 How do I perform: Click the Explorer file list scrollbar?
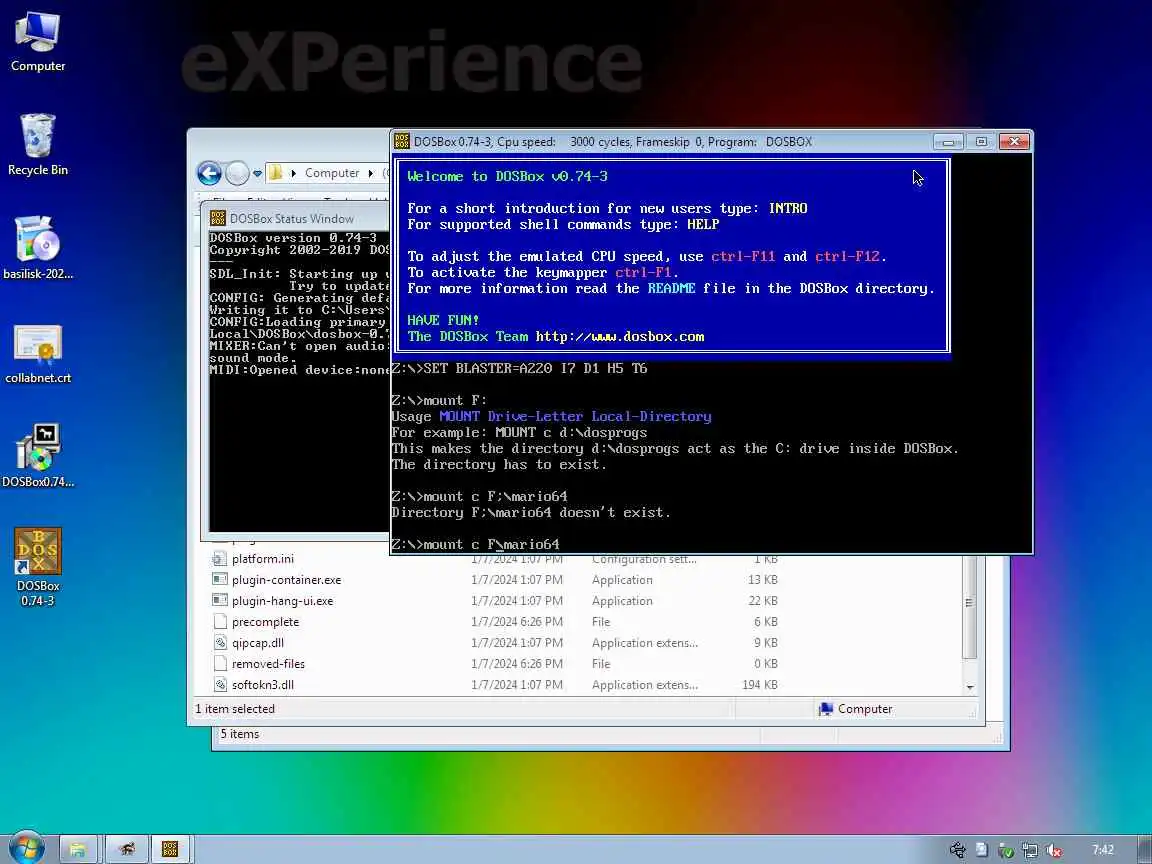(x=969, y=606)
